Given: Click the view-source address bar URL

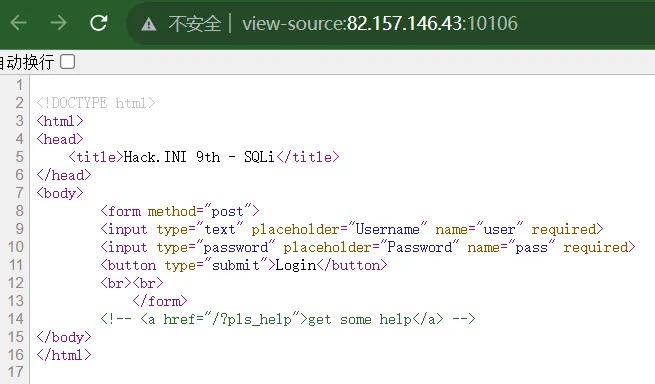Looking at the screenshot, I should (x=380, y=23).
